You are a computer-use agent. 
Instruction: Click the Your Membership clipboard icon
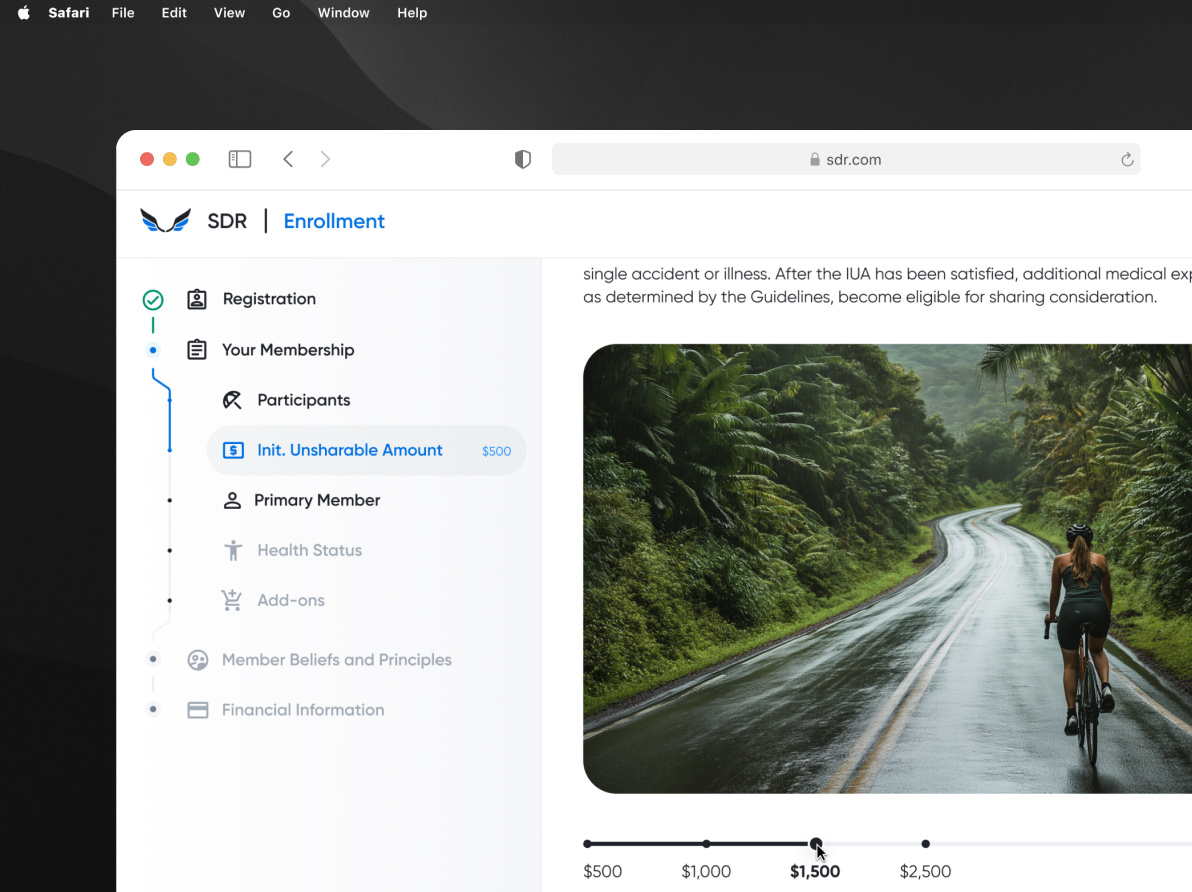[x=197, y=350]
